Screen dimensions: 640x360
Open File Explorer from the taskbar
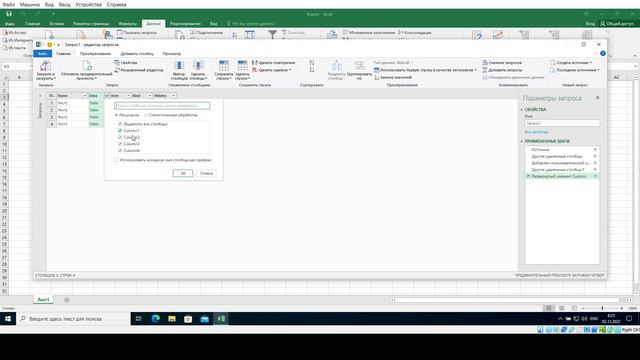pos(172,319)
